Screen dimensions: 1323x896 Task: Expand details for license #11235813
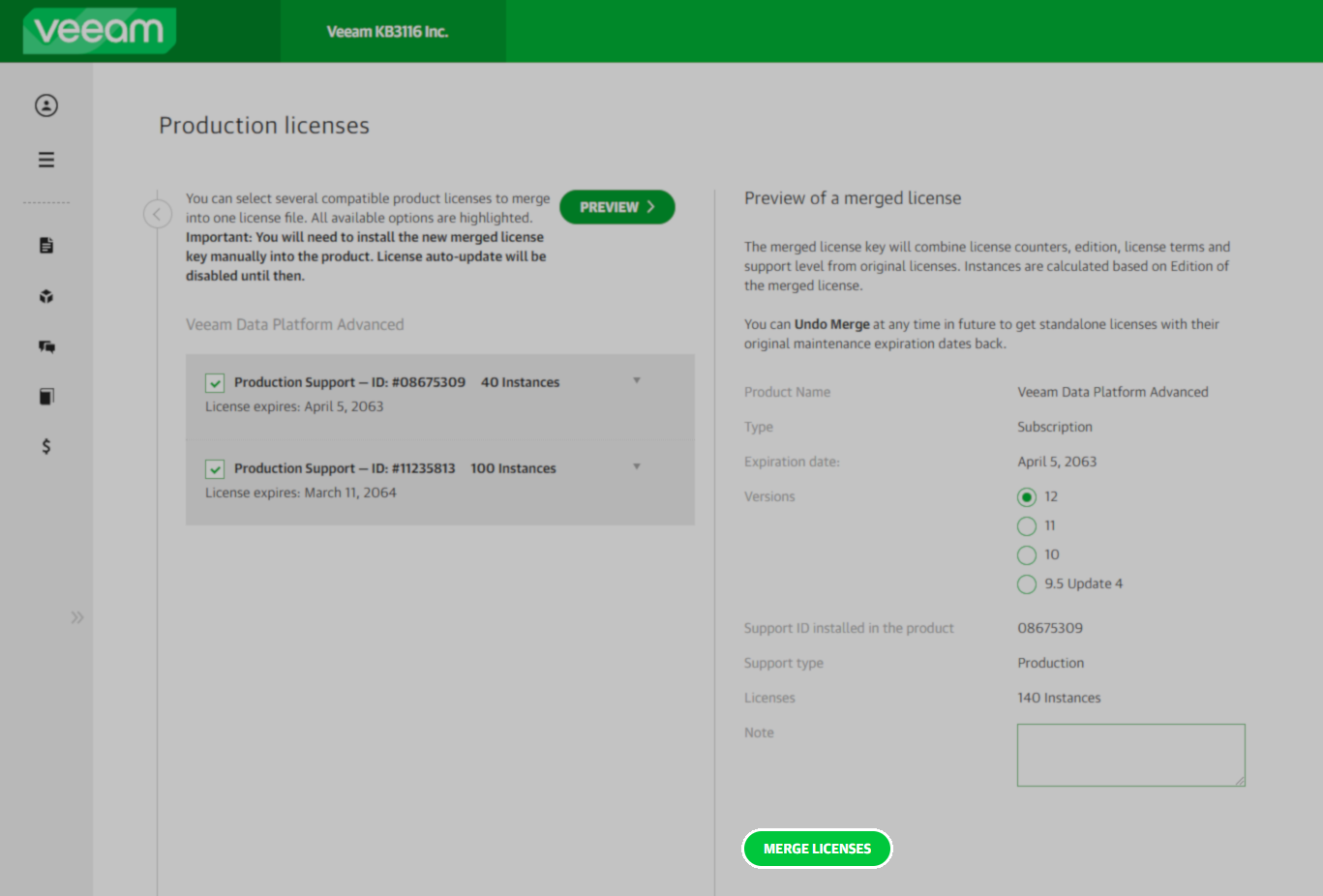pyautogui.click(x=637, y=466)
